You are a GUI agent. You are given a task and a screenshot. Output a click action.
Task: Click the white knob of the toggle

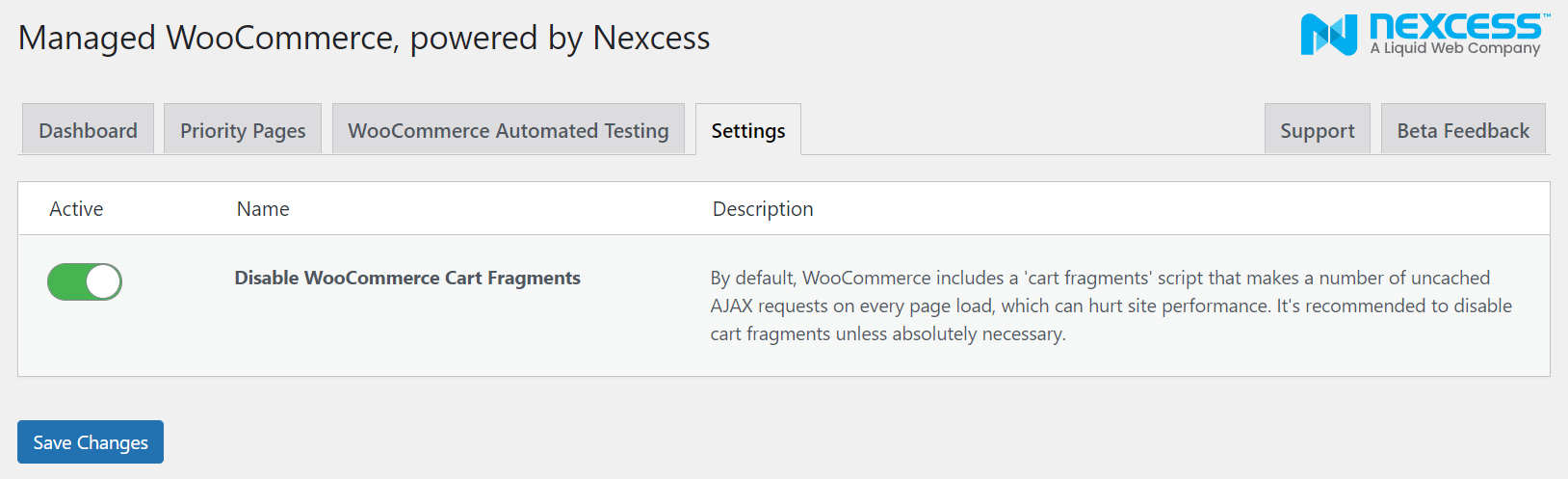coord(103,282)
